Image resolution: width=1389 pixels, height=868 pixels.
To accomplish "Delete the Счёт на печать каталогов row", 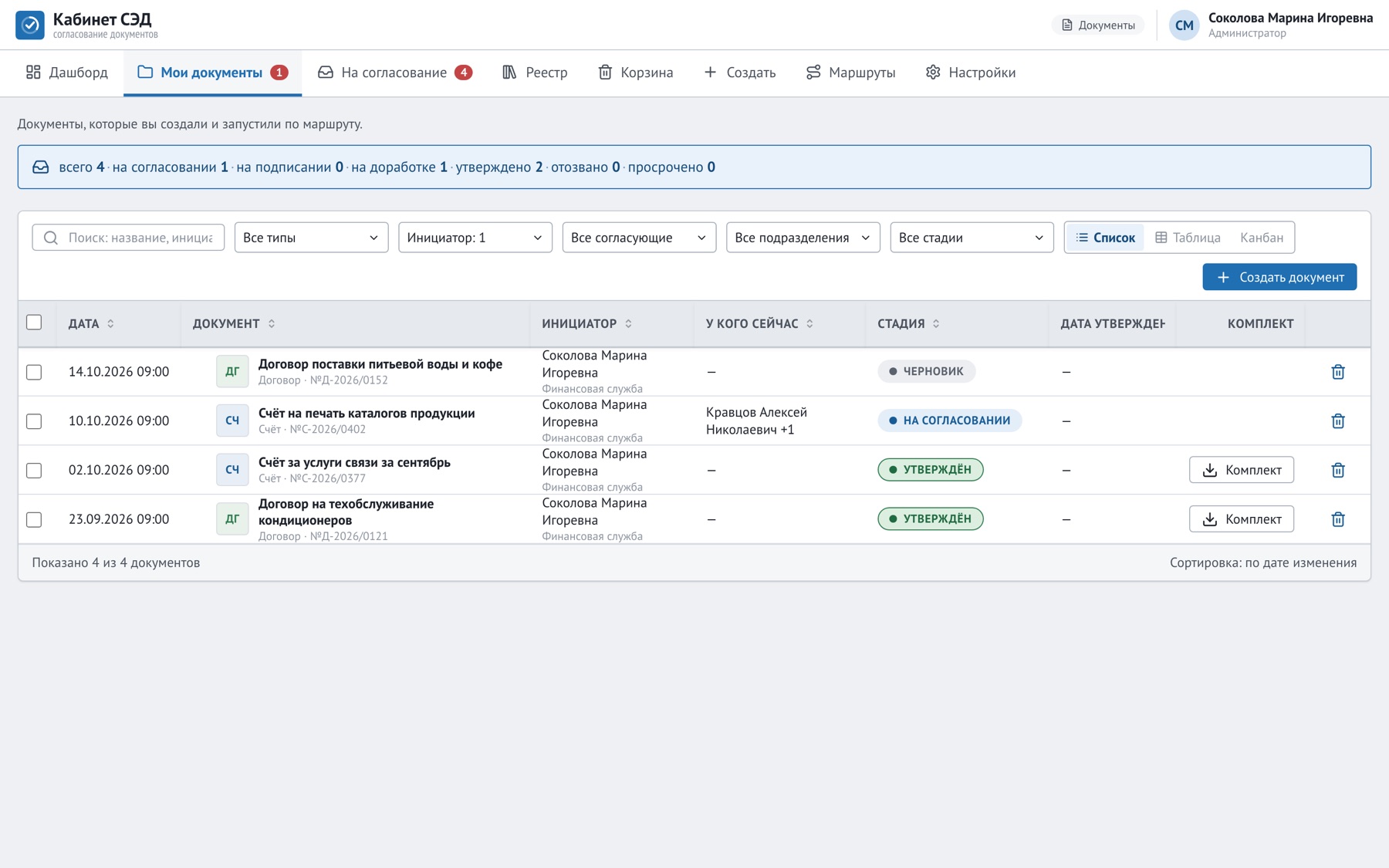I will (x=1338, y=421).
